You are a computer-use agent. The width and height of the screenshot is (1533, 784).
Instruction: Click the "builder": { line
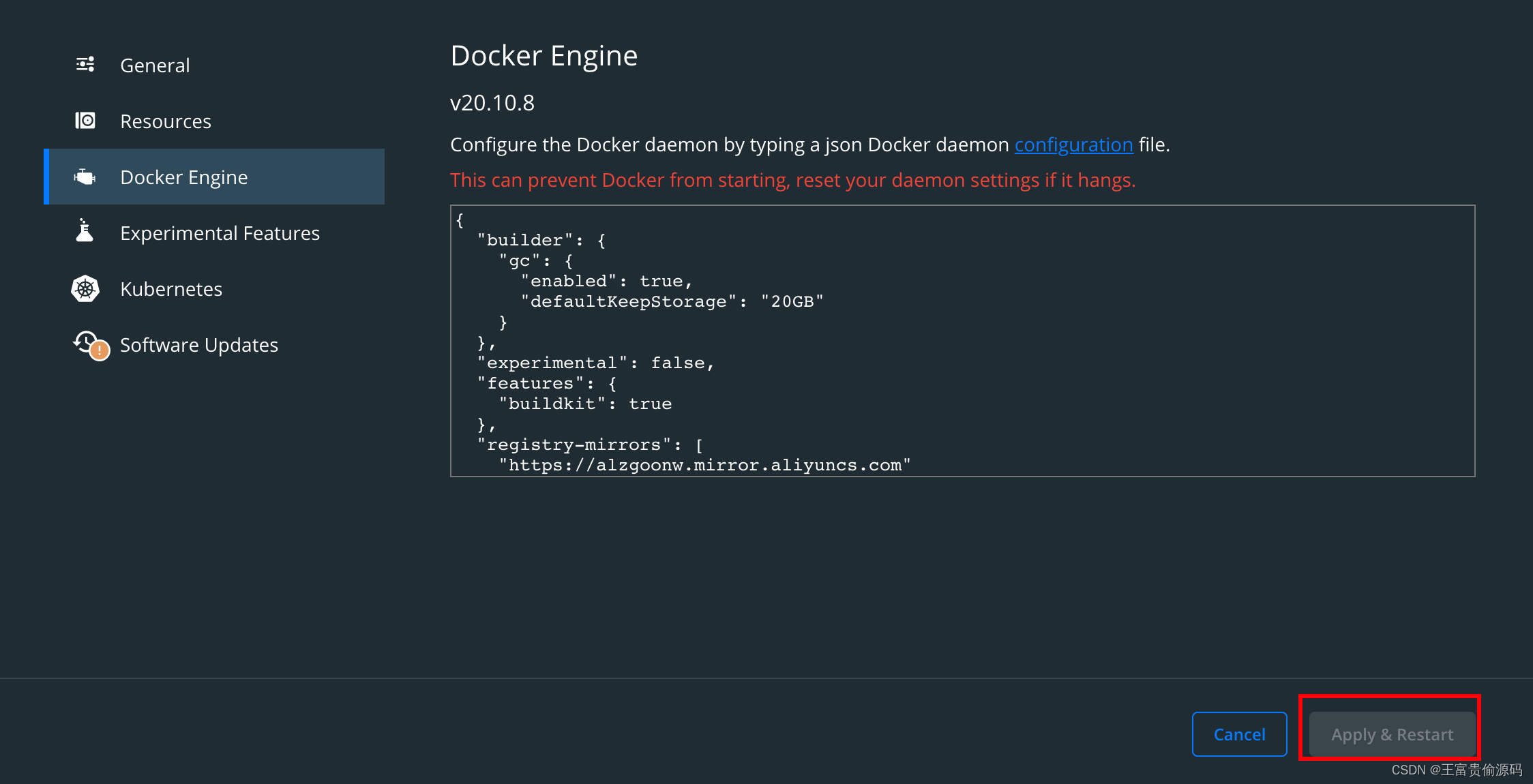click(x=541, y=240)
